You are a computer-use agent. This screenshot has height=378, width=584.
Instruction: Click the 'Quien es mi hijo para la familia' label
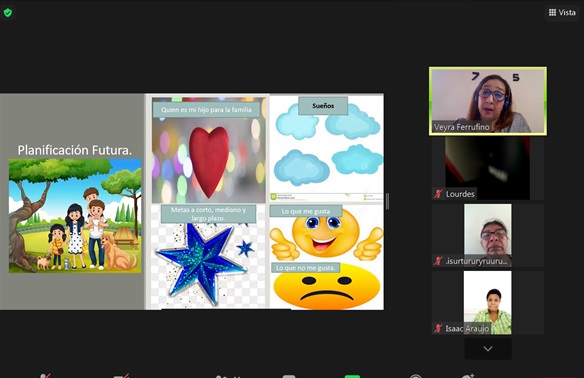pos(206,110)
